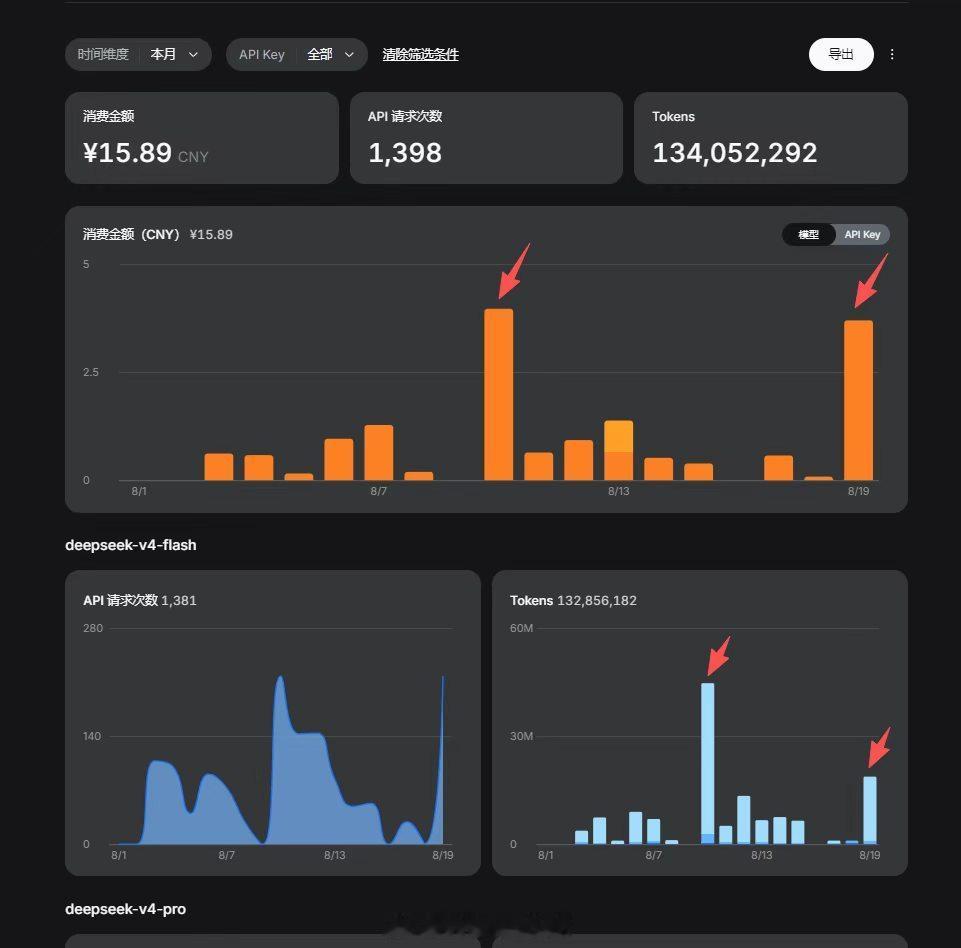Image resolution: width=961 pixels, height=948 pixels.
Task: Click the 导出 export button
Action: click(x=841, y=55)
